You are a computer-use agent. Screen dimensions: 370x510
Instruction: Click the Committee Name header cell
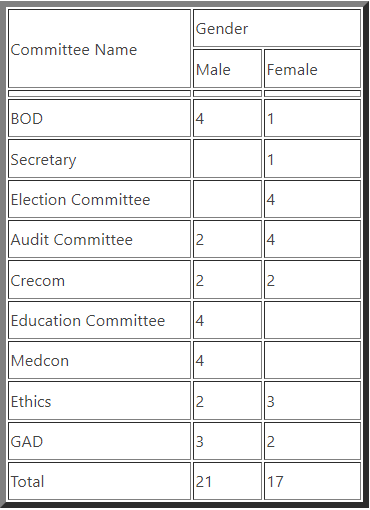coord(99,49)
